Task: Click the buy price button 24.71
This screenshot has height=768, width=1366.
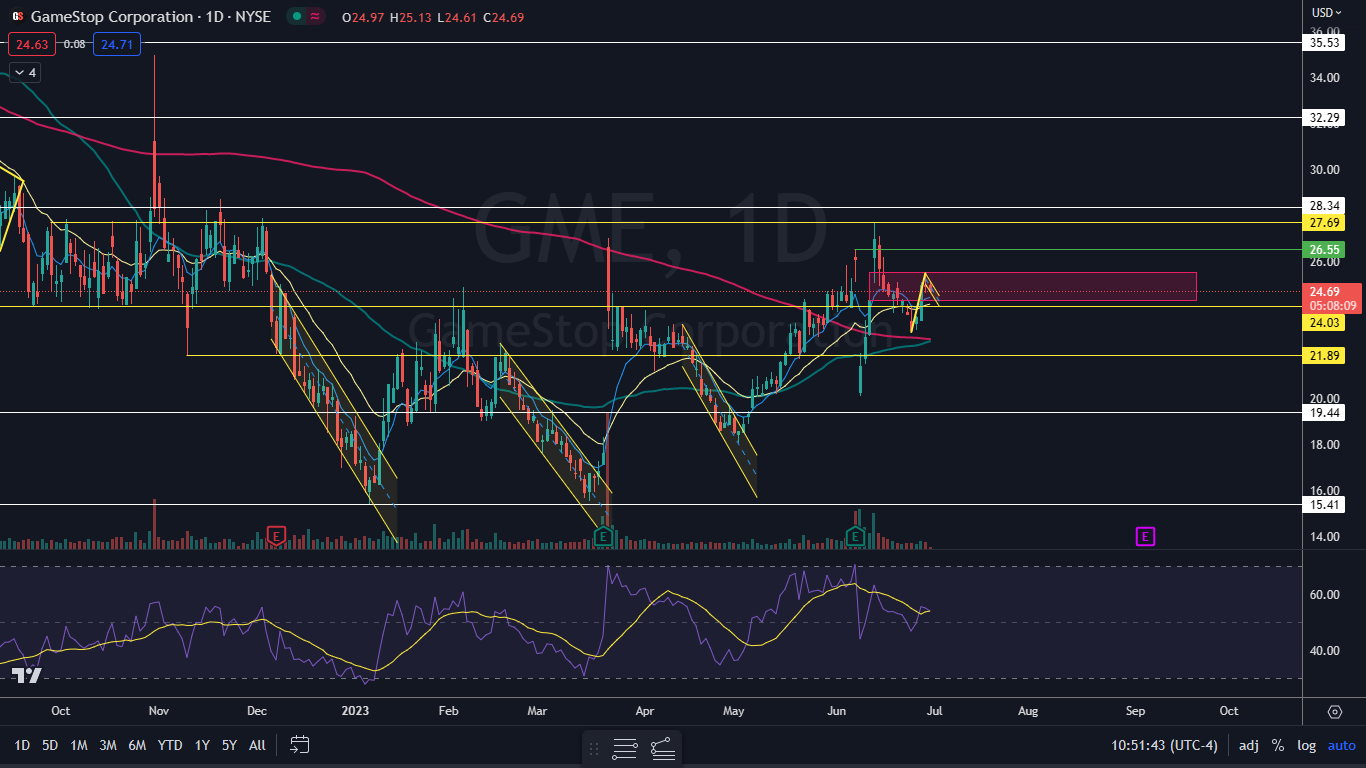Action: coord(117,44)
